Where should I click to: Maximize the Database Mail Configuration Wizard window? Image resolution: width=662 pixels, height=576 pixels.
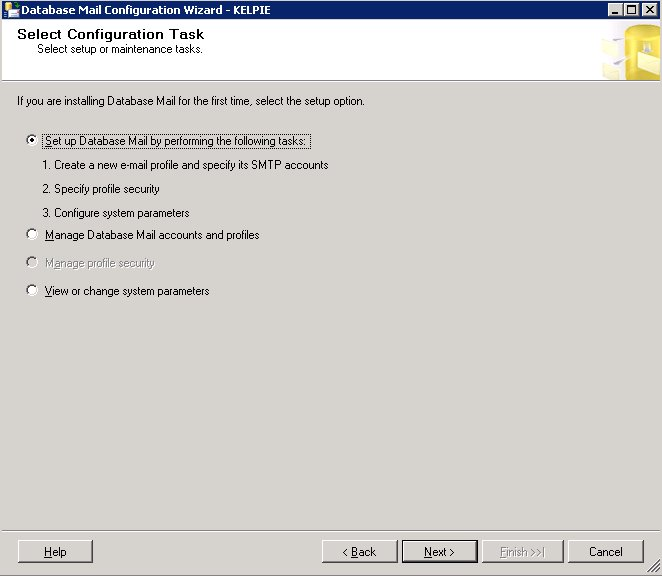(632, 9)
